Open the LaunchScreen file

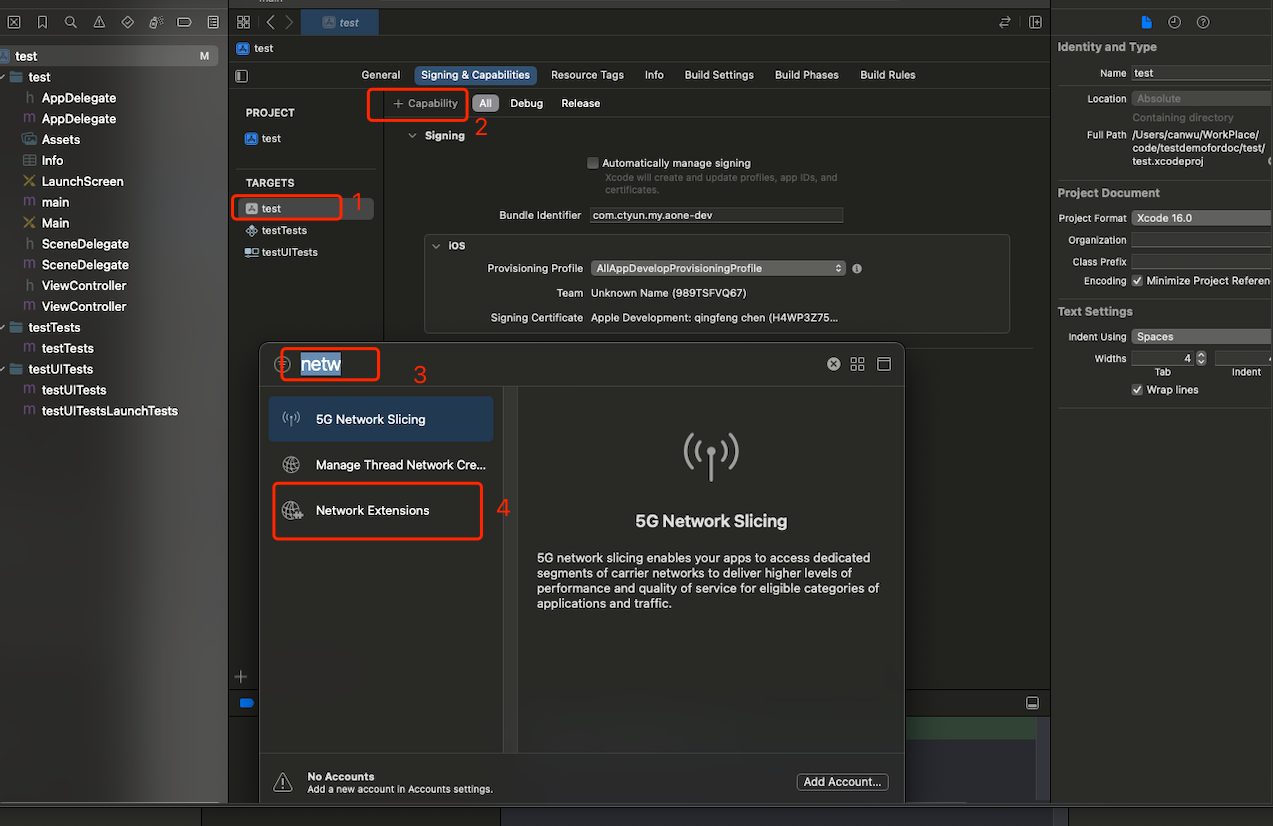tap(82, 181)
